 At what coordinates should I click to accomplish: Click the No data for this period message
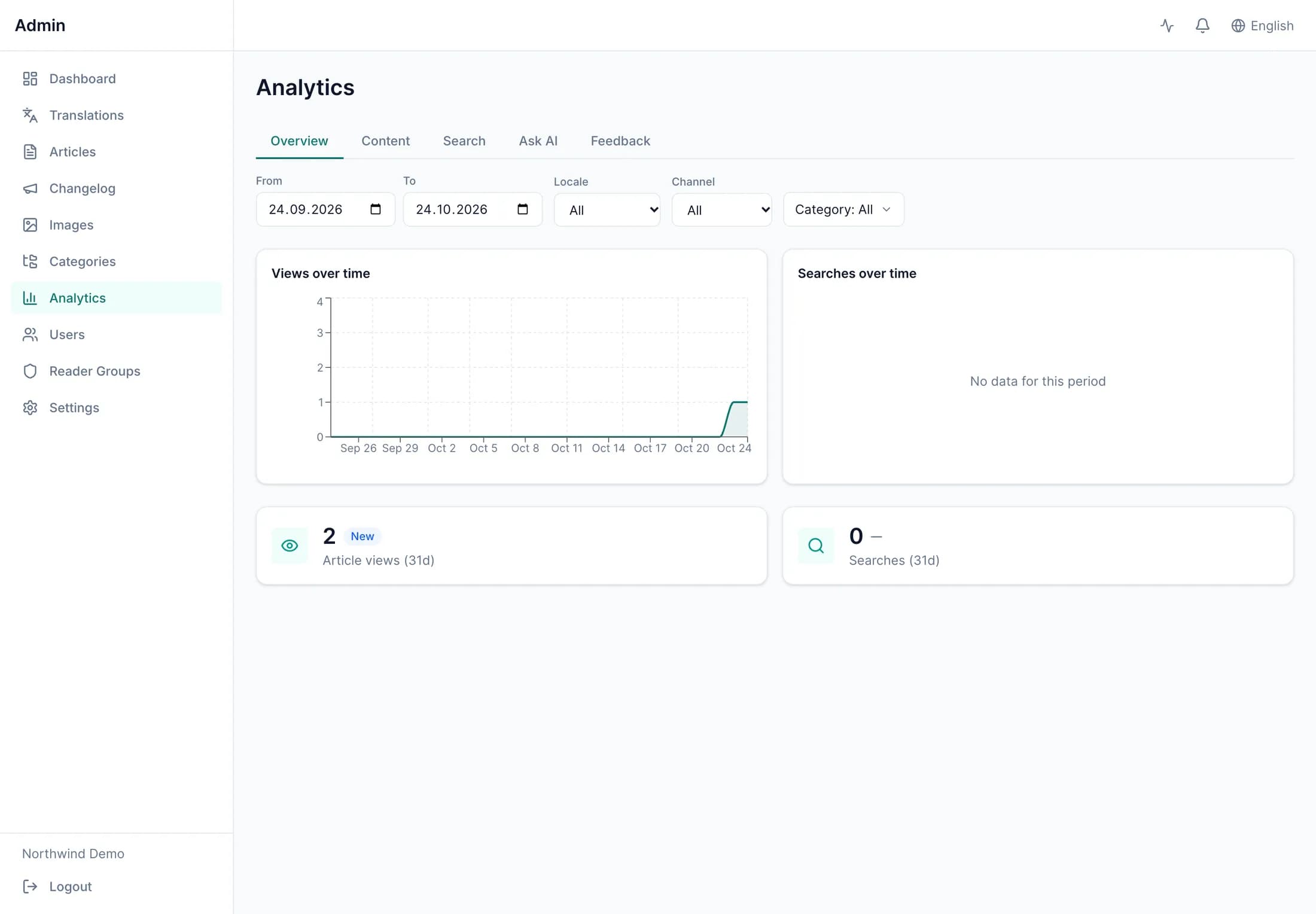point(1038,381)
